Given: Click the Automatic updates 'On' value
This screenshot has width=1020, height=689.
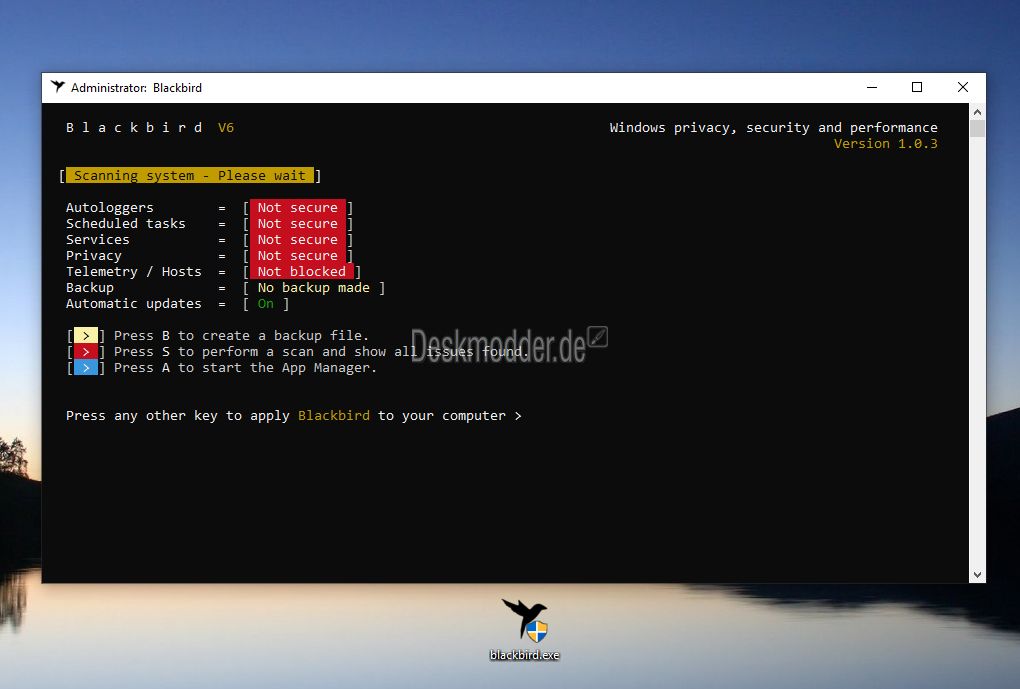Looking at the screenshot, I should [x=265, y=304].
